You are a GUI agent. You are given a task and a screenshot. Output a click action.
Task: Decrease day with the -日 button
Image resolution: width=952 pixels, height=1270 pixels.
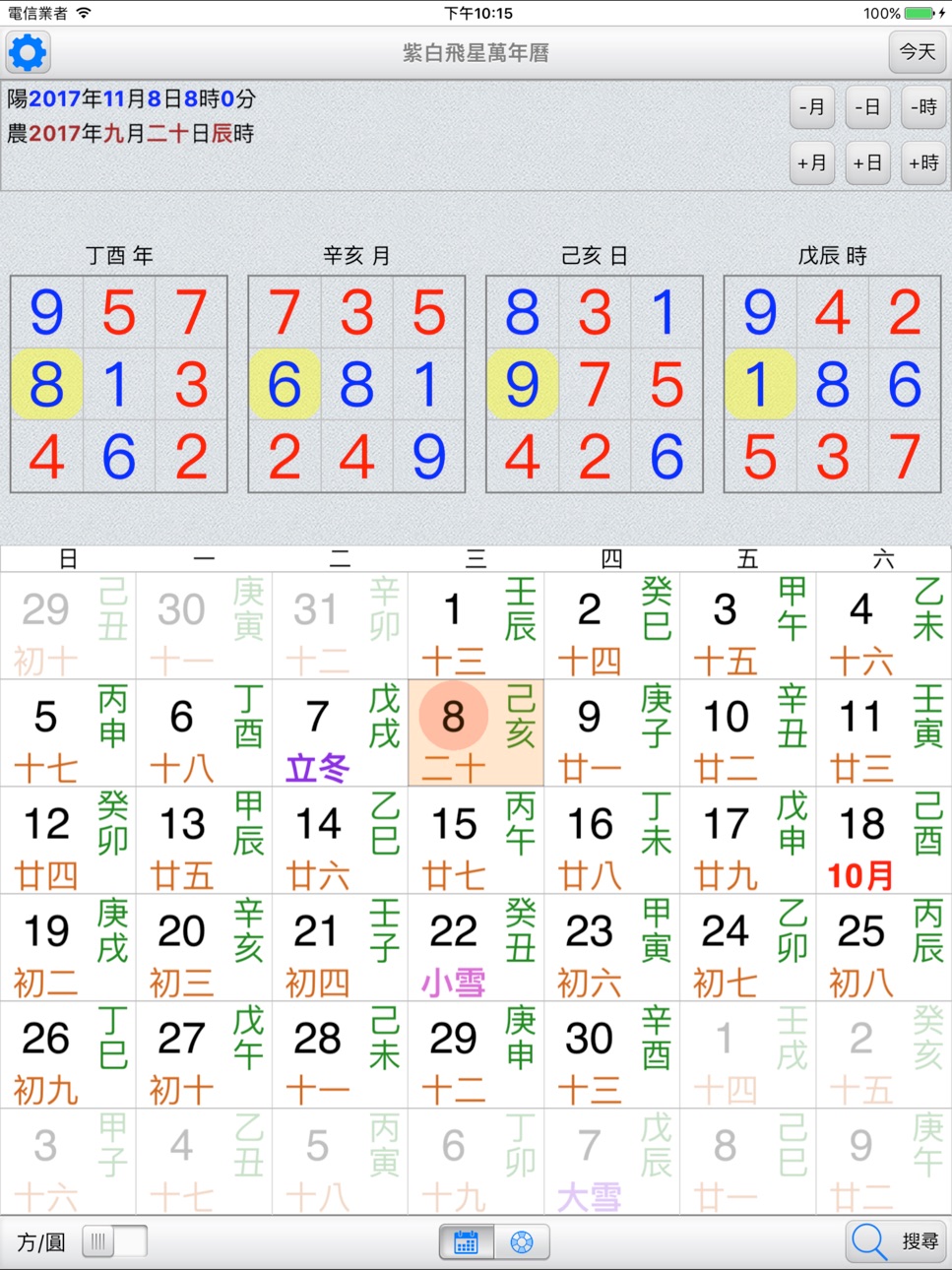(868, 107)
